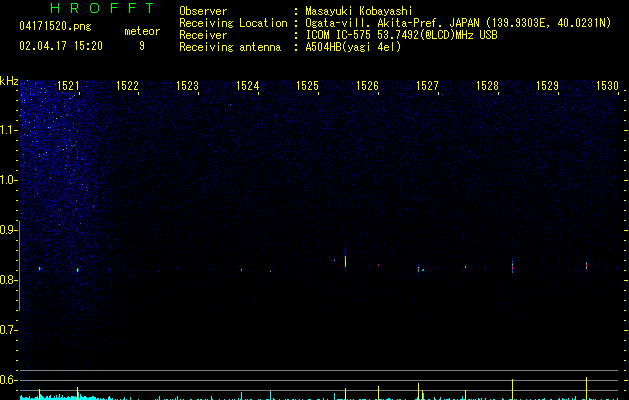The height and width of the screenshot is (400, 629).
Task: Click the 0.7 kHz frequency label
Action: coord(8,330)
